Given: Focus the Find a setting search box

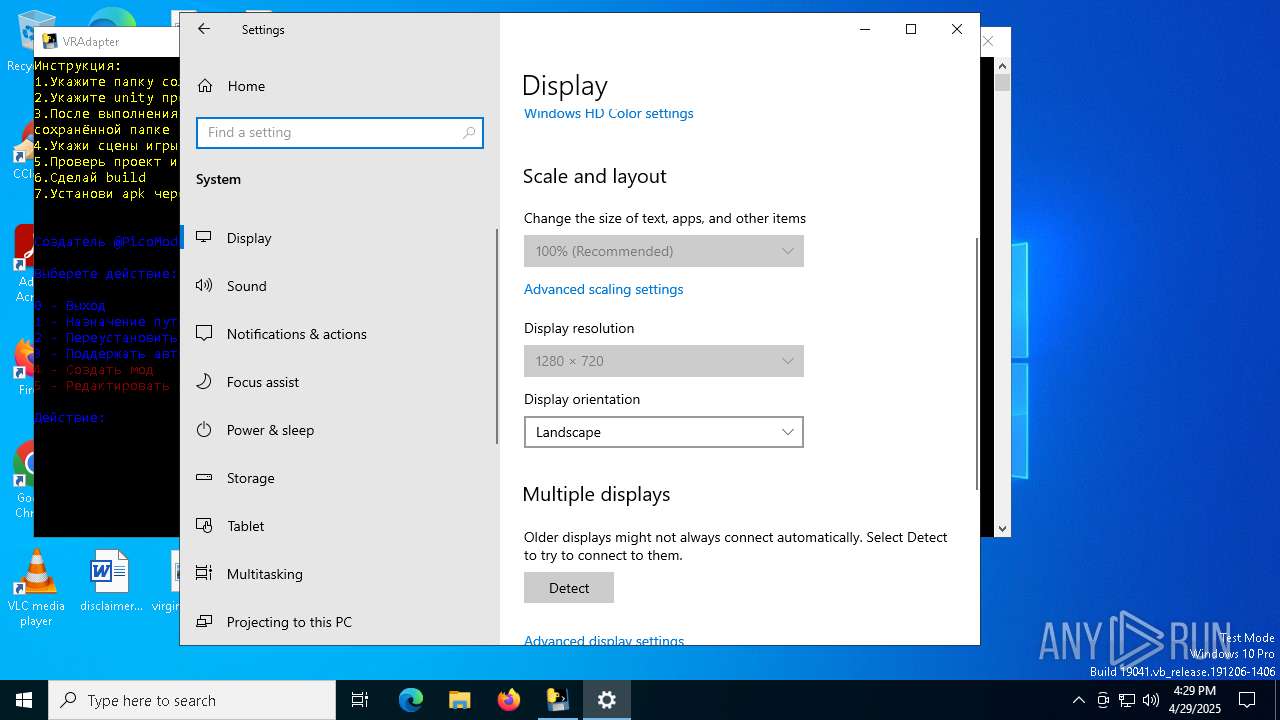Looking at the screenshot, I should 340,132.
